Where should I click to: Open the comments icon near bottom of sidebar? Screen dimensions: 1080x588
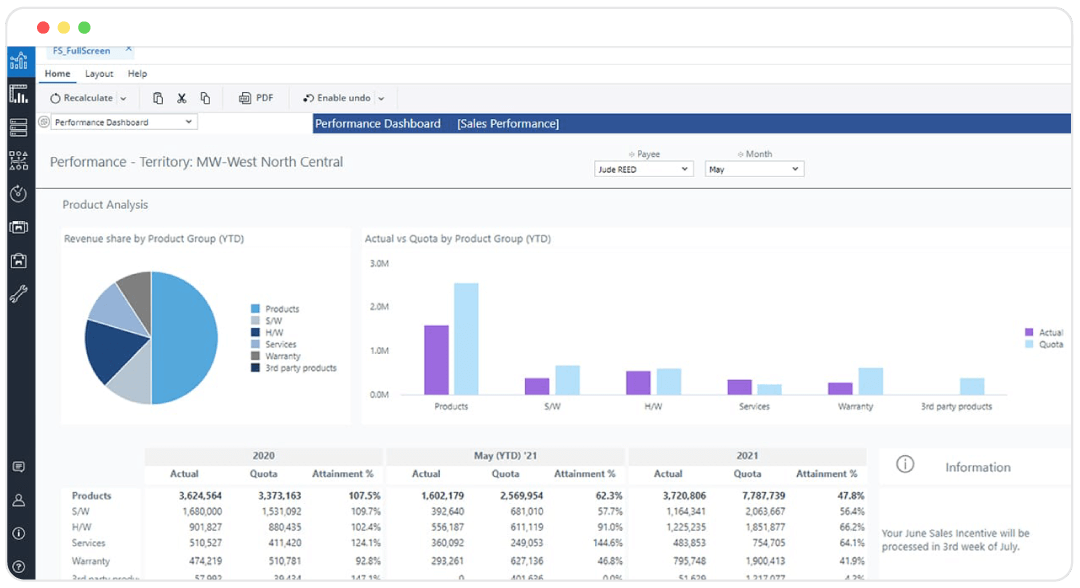pyautogui.click(x=20, y=464)
